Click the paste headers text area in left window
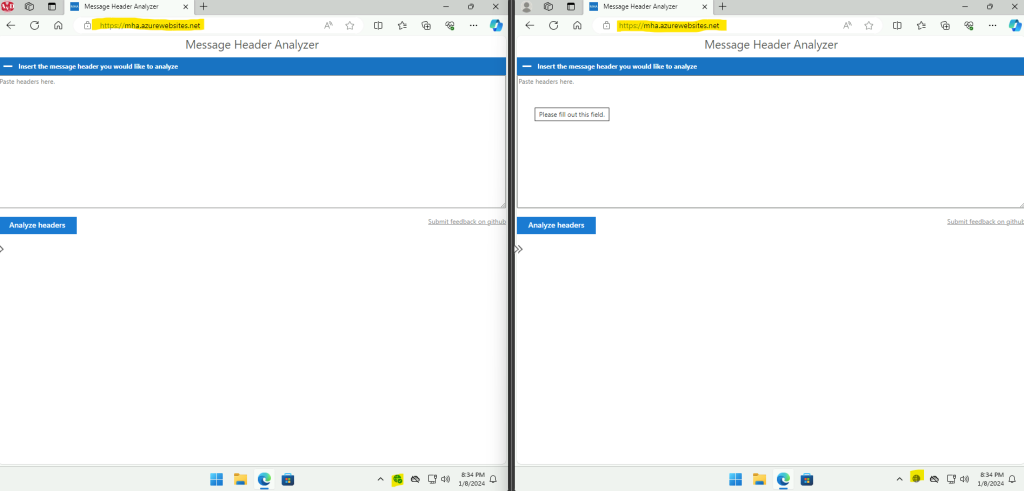 coord(253,142)
